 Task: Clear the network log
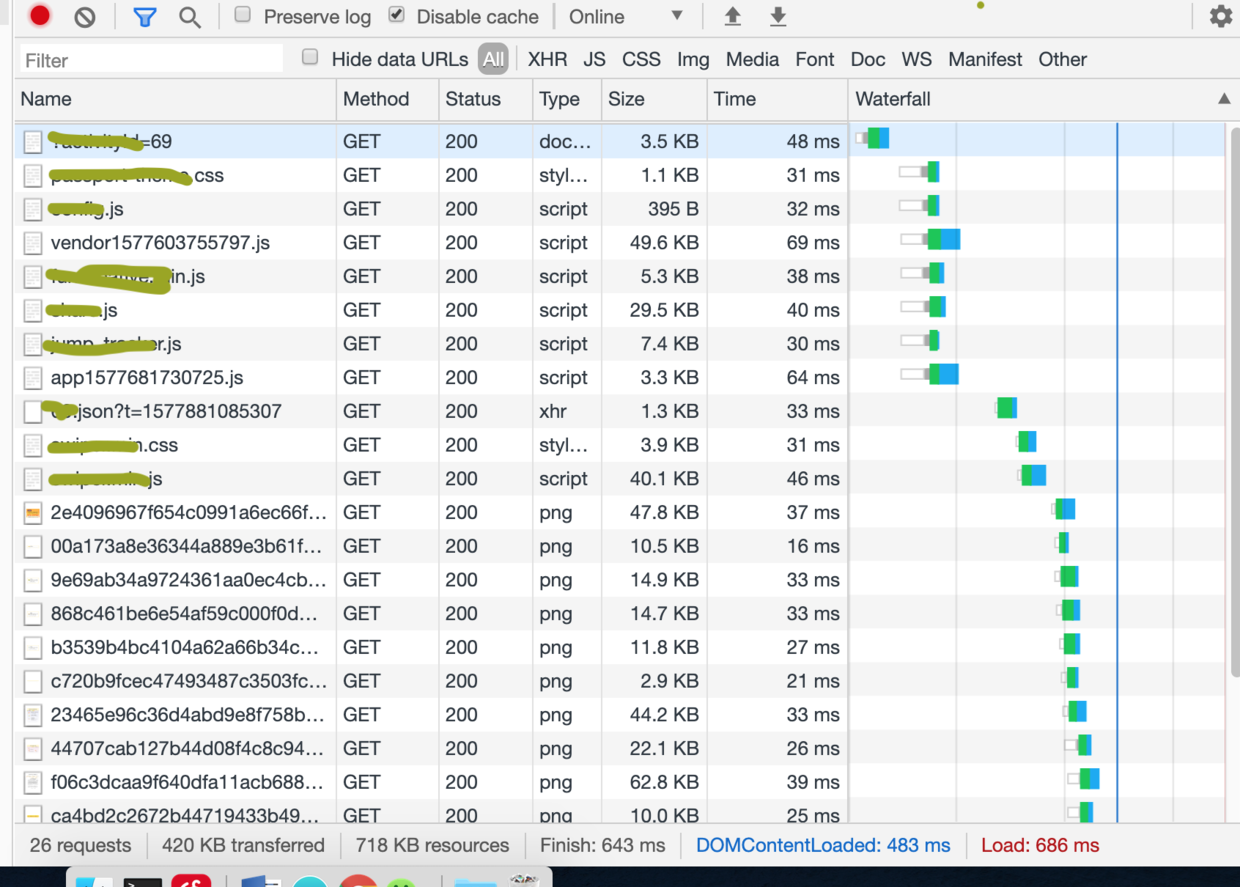click(85, 16)
